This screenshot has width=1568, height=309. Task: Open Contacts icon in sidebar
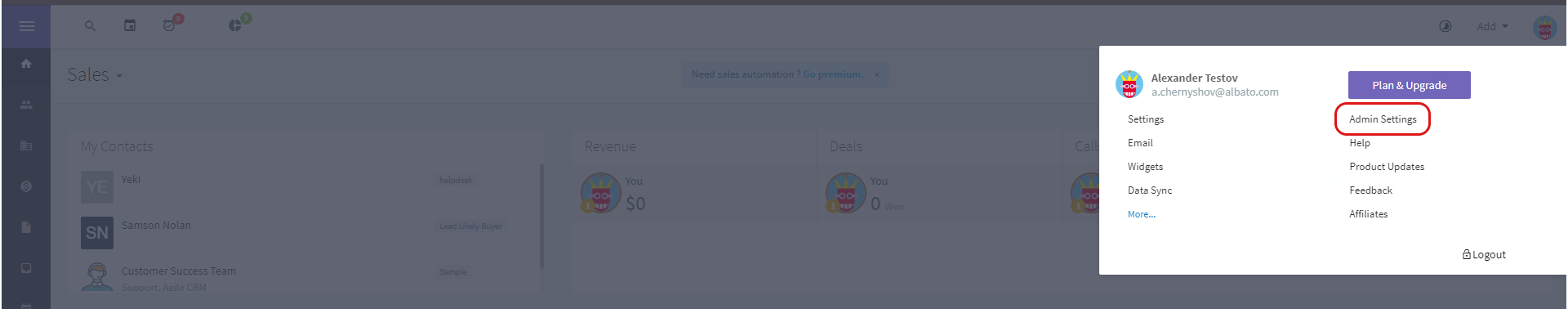click(x=26, y=105)
